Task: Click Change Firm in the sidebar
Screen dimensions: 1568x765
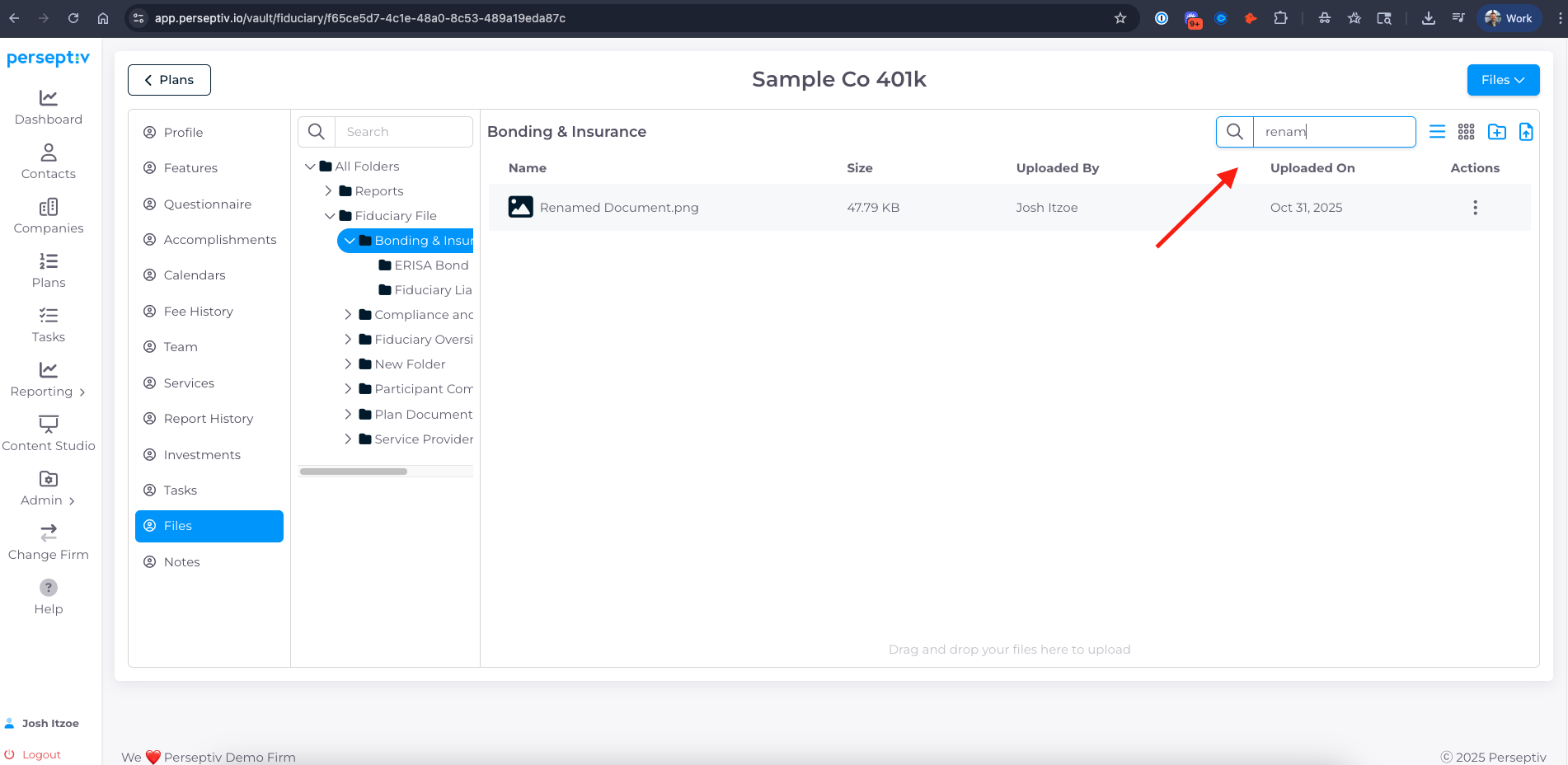Action: click(x=49, y=543)
